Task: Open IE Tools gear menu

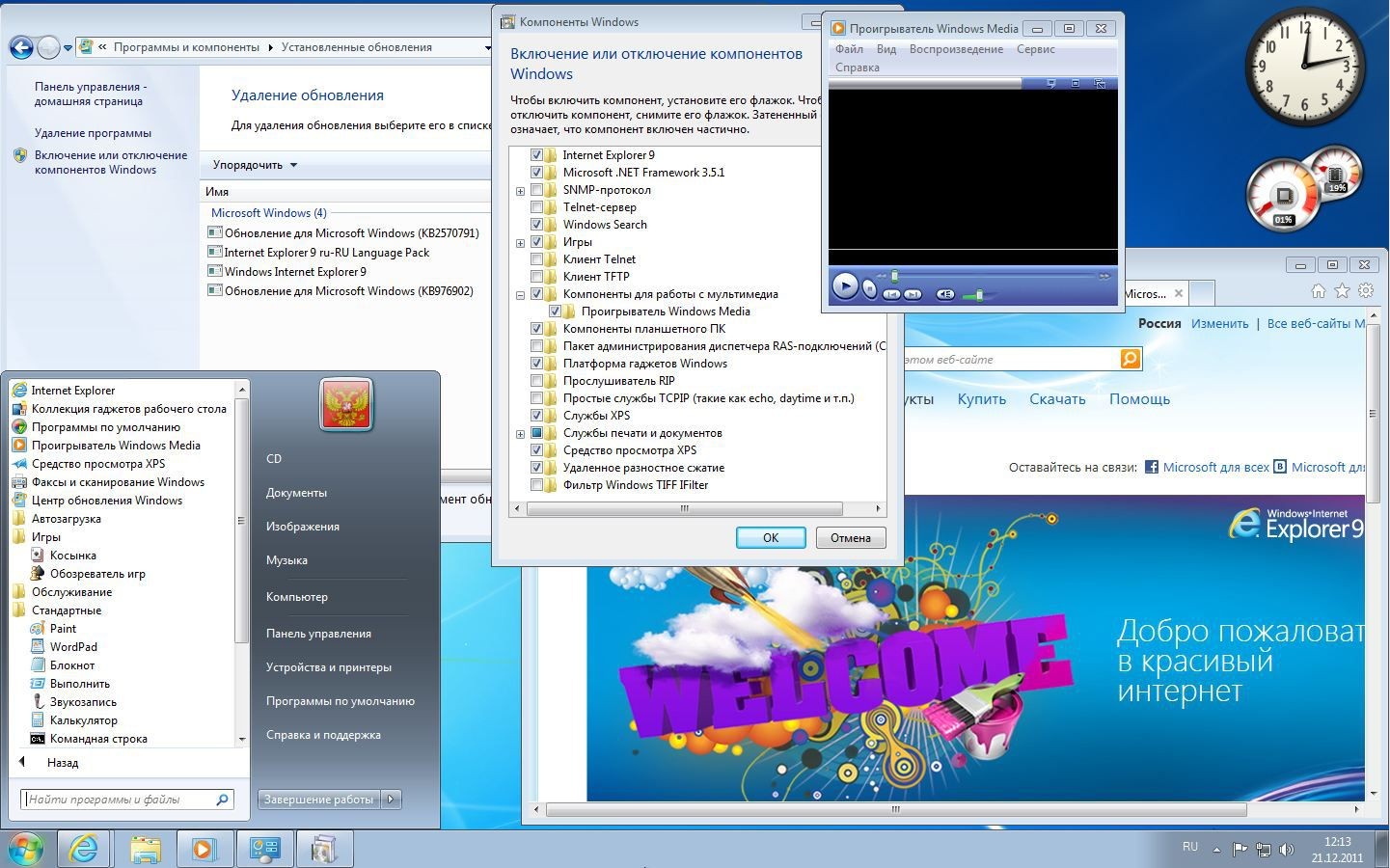Action: pyautogui.click(x=1365, y=290)
